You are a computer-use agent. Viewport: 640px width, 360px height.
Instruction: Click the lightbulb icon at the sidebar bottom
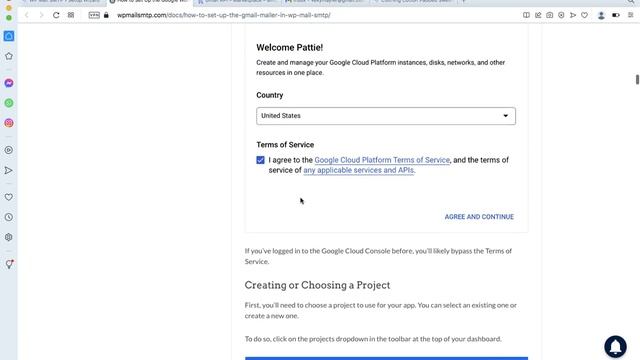pos(9,264)
